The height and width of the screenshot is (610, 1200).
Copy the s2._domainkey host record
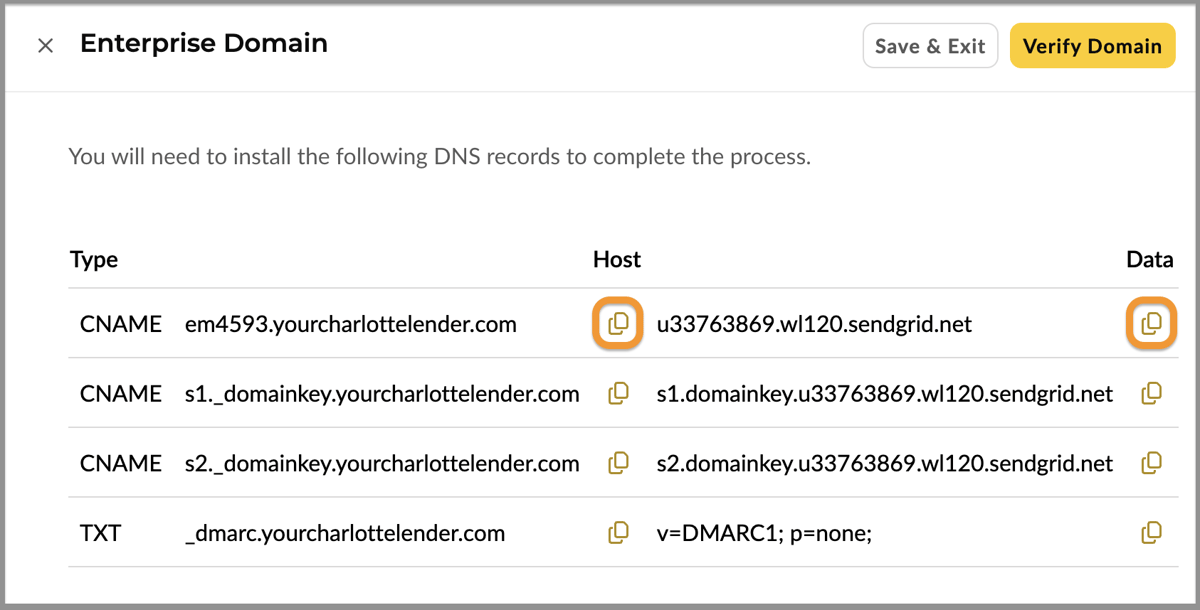pyautogui.click(x=617, y=463)
